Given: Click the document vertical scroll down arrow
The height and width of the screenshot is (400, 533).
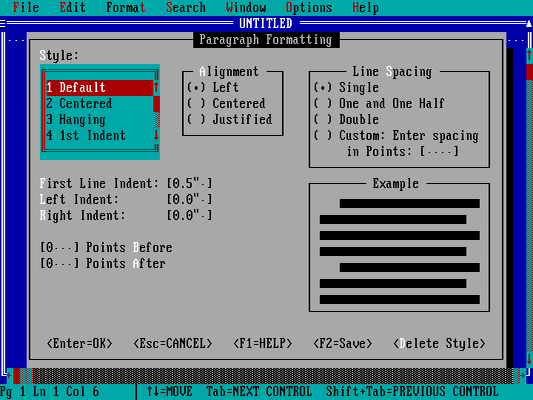Looking at the screenshot, I should pyautogui.click(x=529, y=359).
